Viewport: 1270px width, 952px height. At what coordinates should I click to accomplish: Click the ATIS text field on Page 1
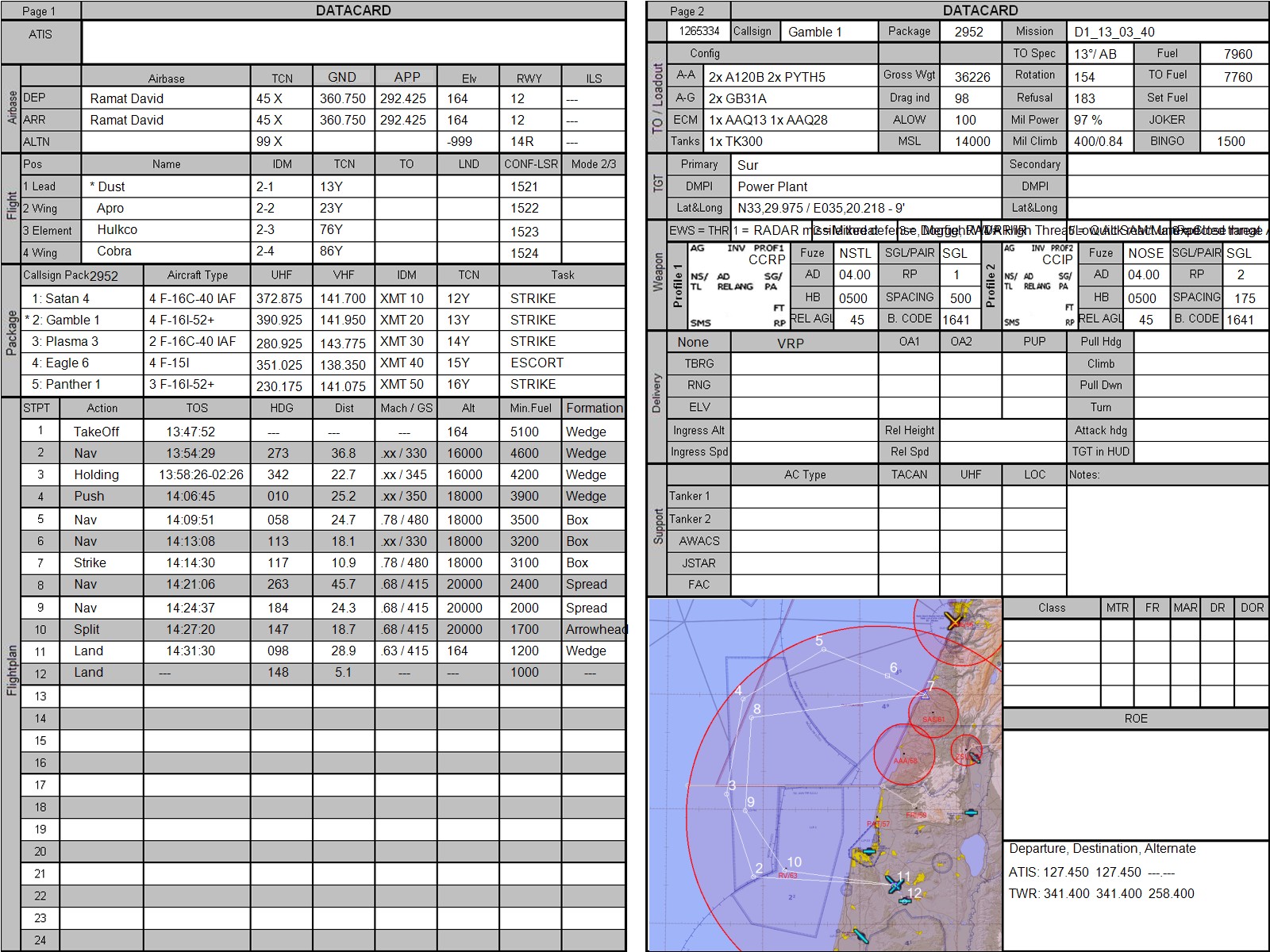pyautogui.click(x=353, y=42)
